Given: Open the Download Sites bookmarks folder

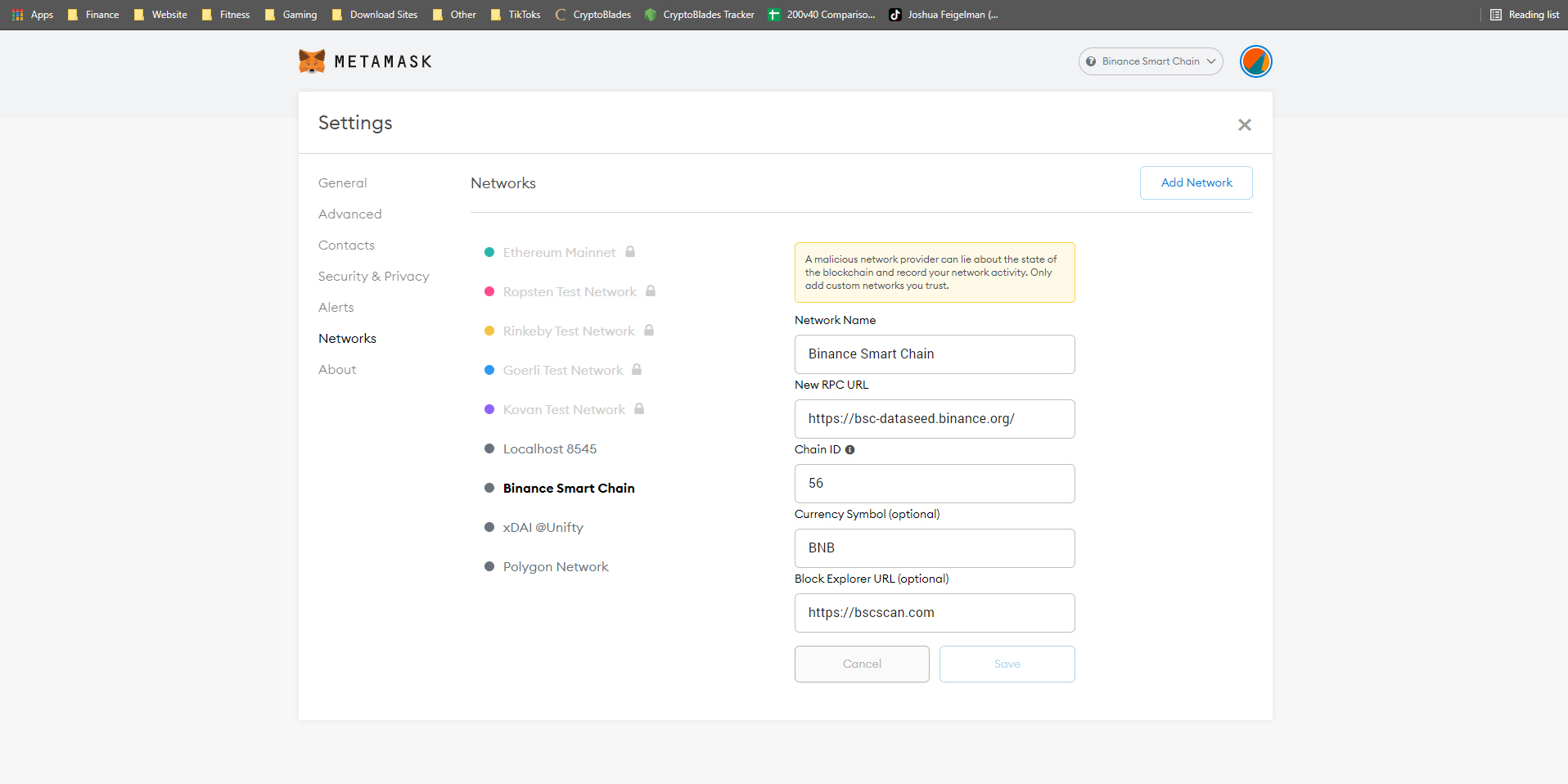Looking at the screenshot, I should click(375, 15).
